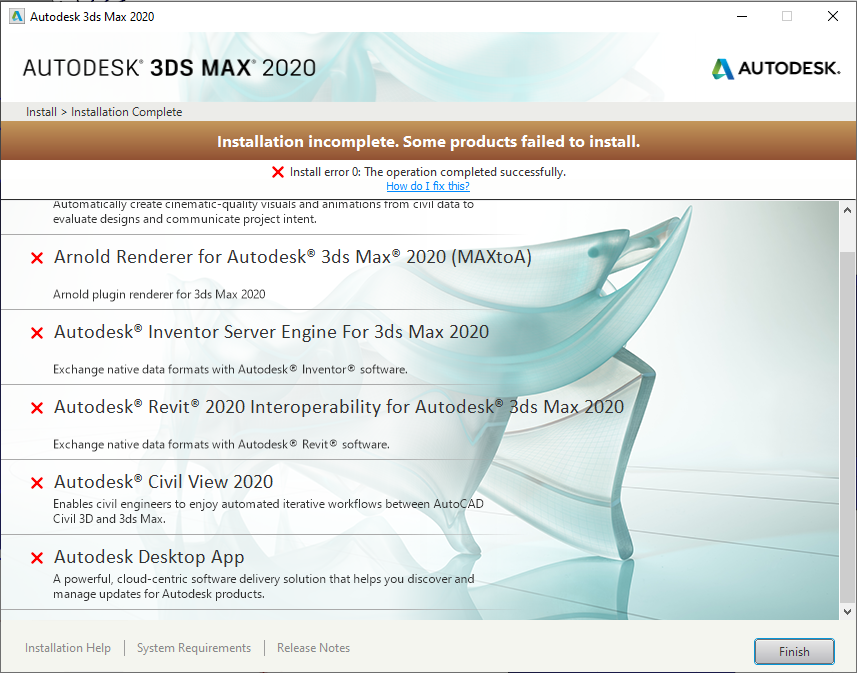This screenshot has height=673, width=857.
Task: Minimize the installer window
Action: click(742, 16)
